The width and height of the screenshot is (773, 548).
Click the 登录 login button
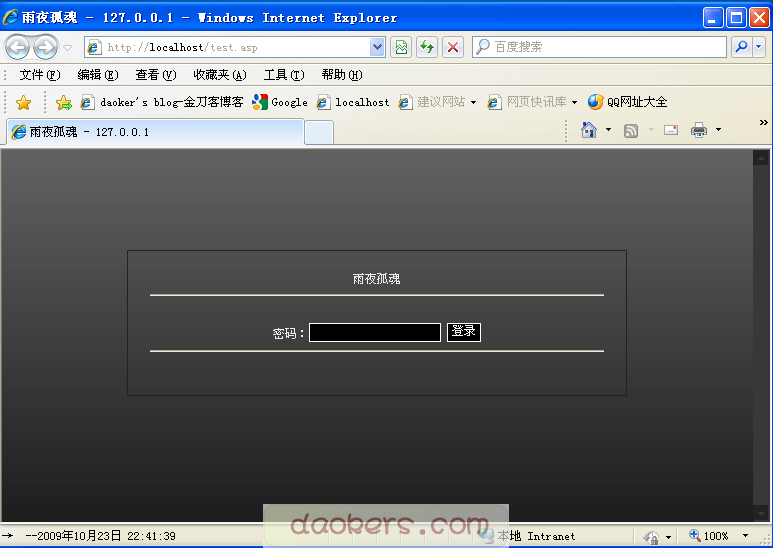[x=463, y=332]
